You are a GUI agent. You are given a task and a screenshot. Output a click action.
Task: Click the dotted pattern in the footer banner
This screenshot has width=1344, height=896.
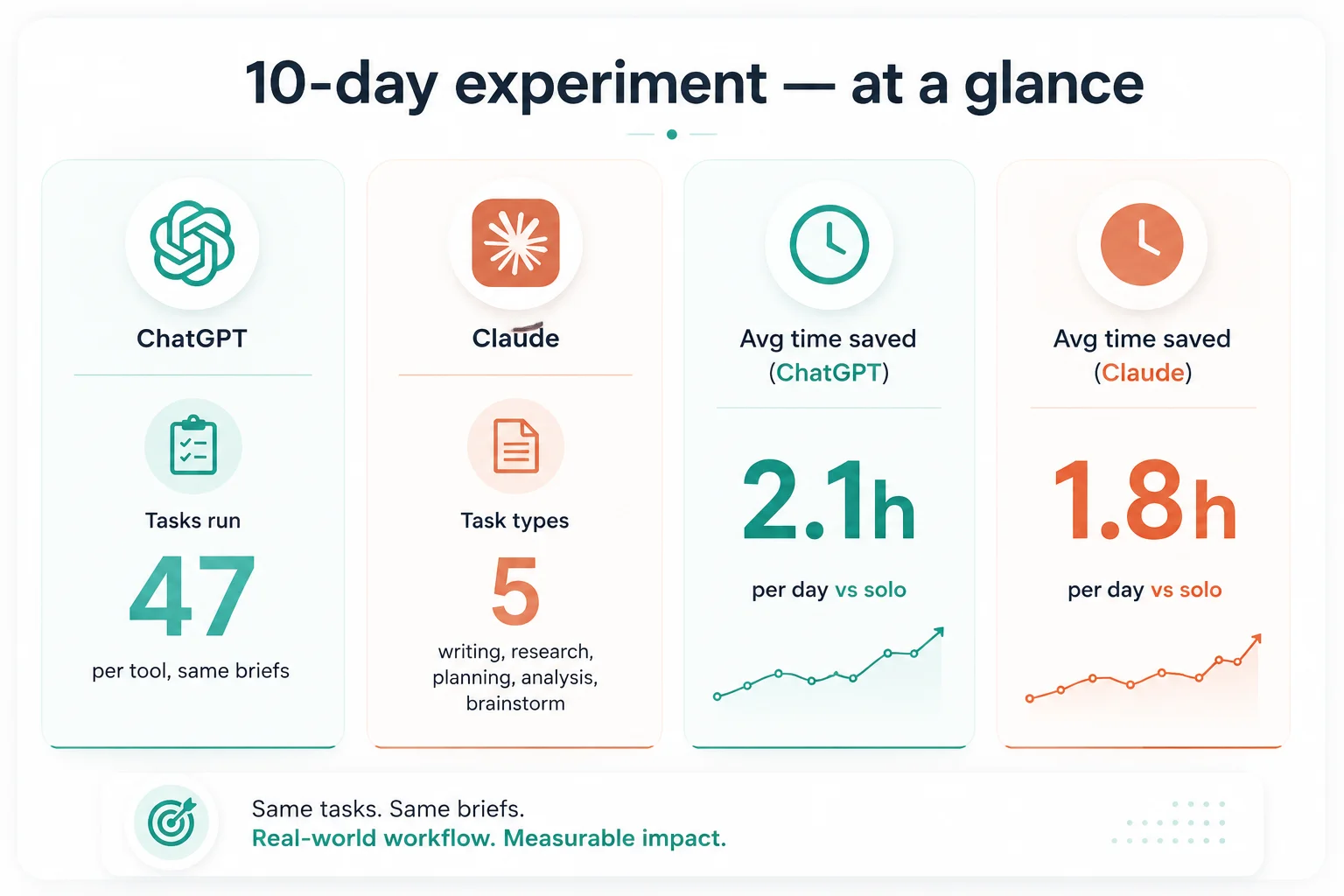[x=1169, y=822]
